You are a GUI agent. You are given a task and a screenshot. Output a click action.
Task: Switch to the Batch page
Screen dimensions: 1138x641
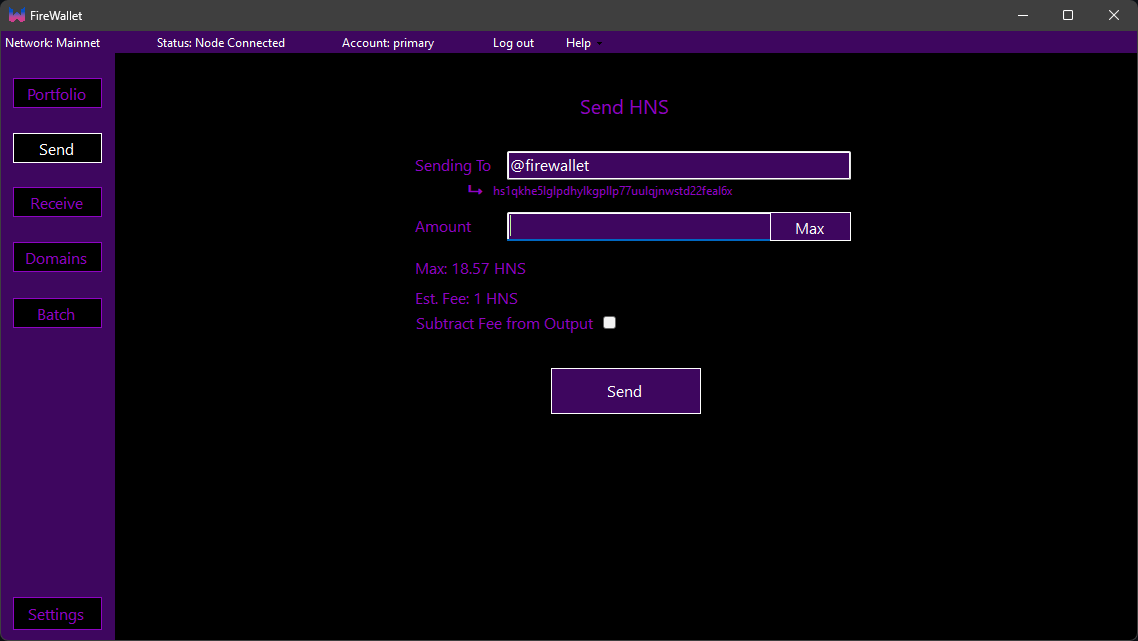(x=57, y=314)
